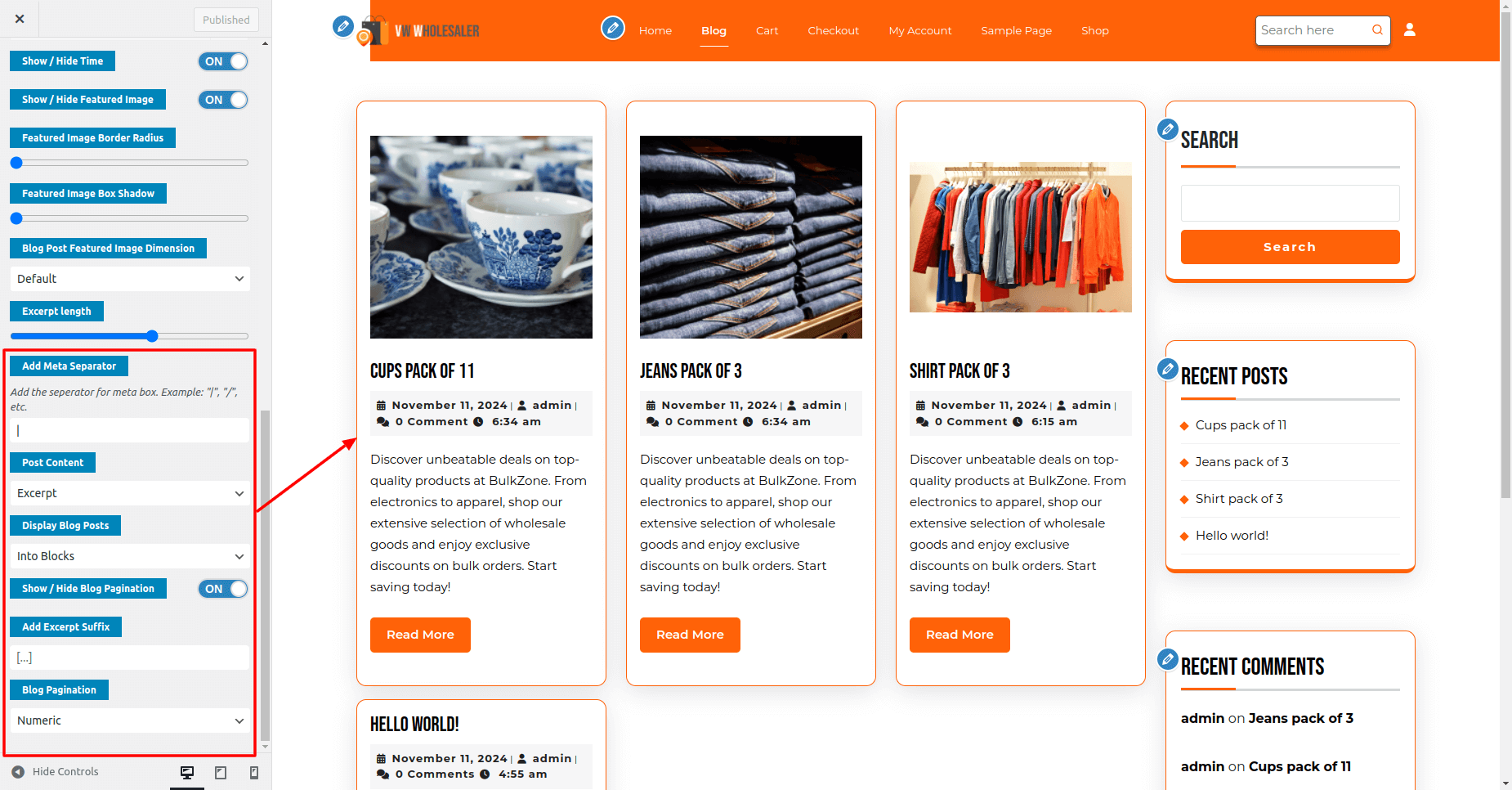The image size is (1512, 790).
Task: Switch to desktop preview icon
Action: [x=187, y=773]
